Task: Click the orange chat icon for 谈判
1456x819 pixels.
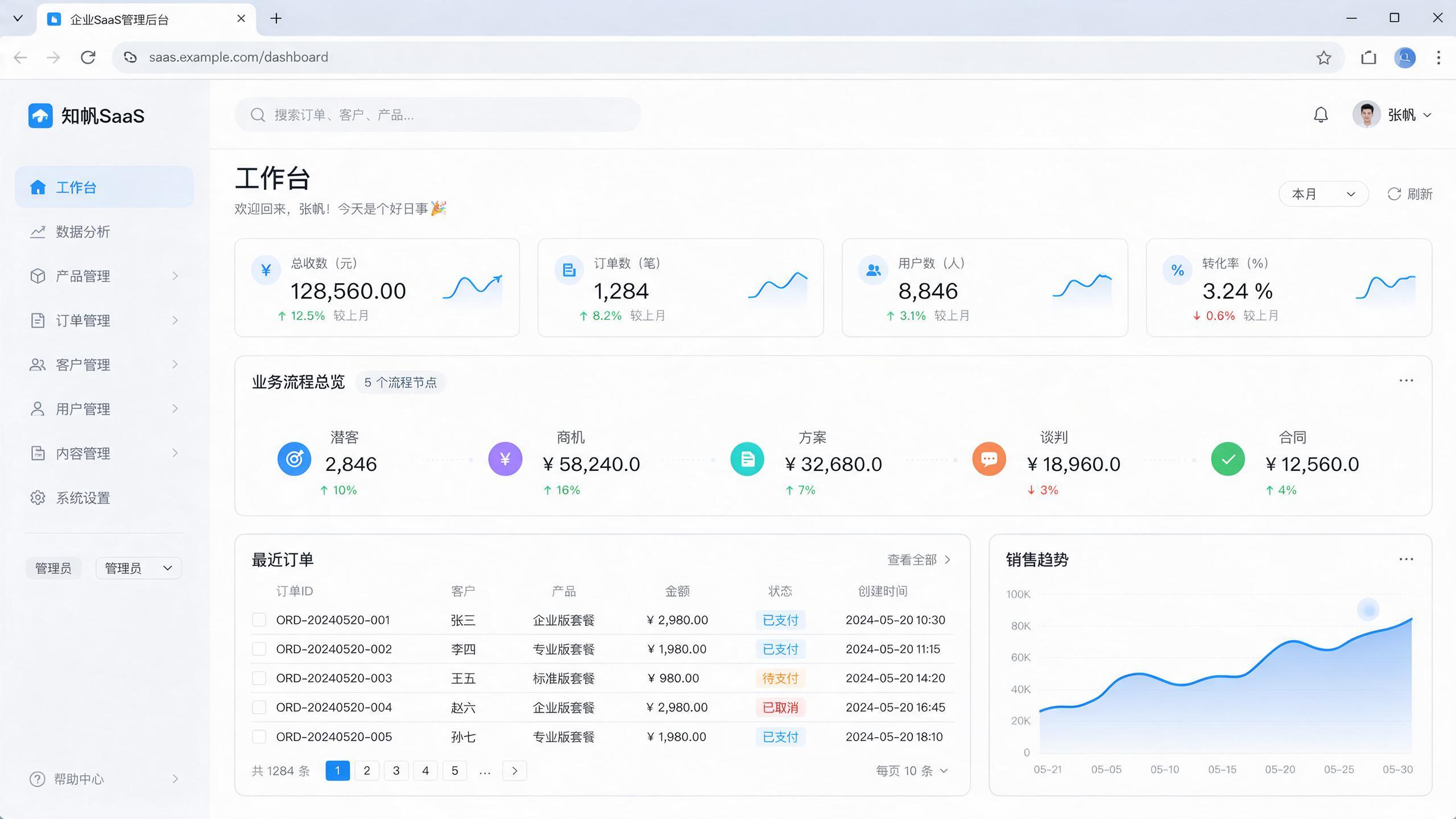Action: [x=989, y=459]
